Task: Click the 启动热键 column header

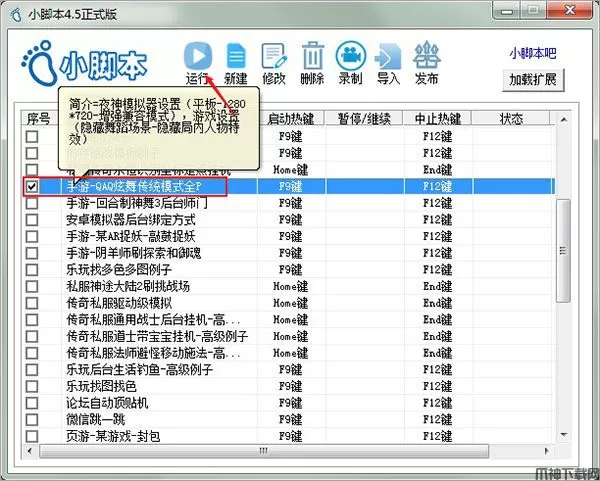Action: click(x=291, y=119)
